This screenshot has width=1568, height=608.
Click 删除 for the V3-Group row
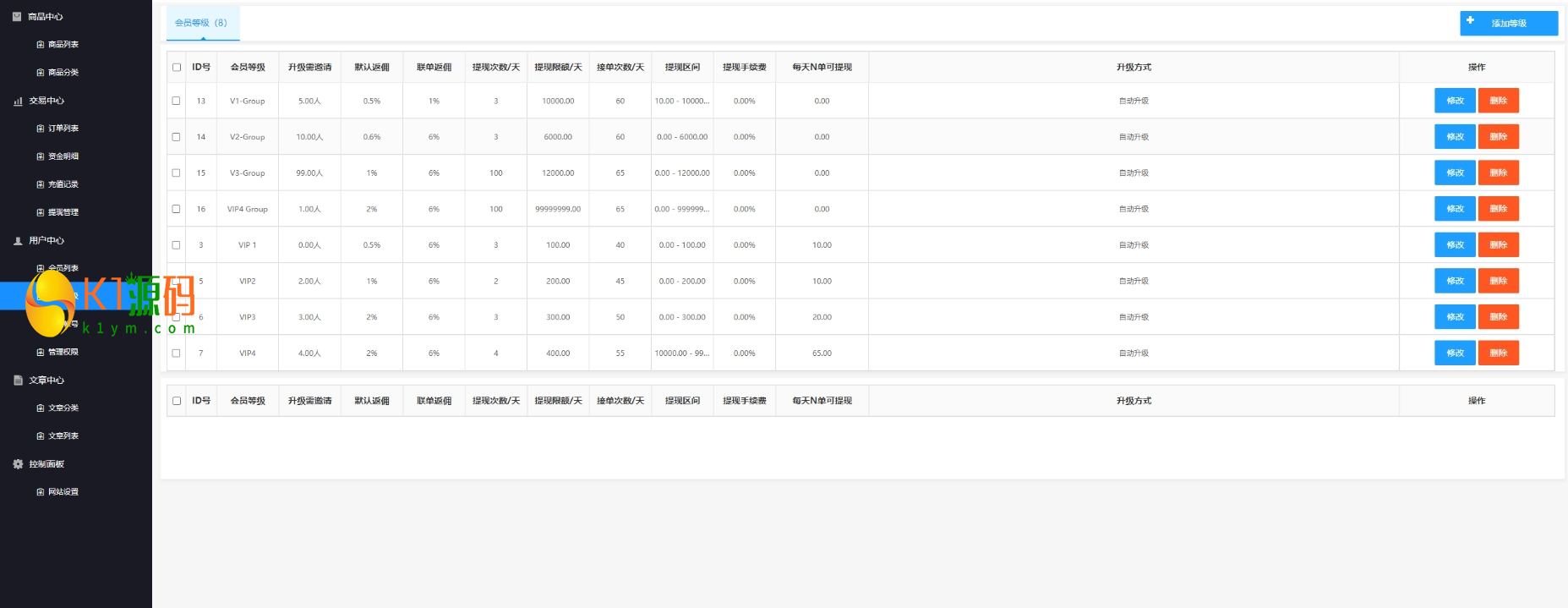[x=1499, y=173]
